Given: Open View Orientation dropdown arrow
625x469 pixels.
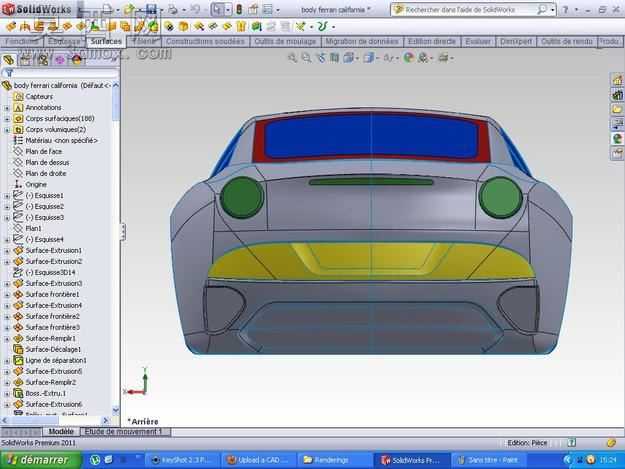Looking at the screenshot, I should pos(357,59).
